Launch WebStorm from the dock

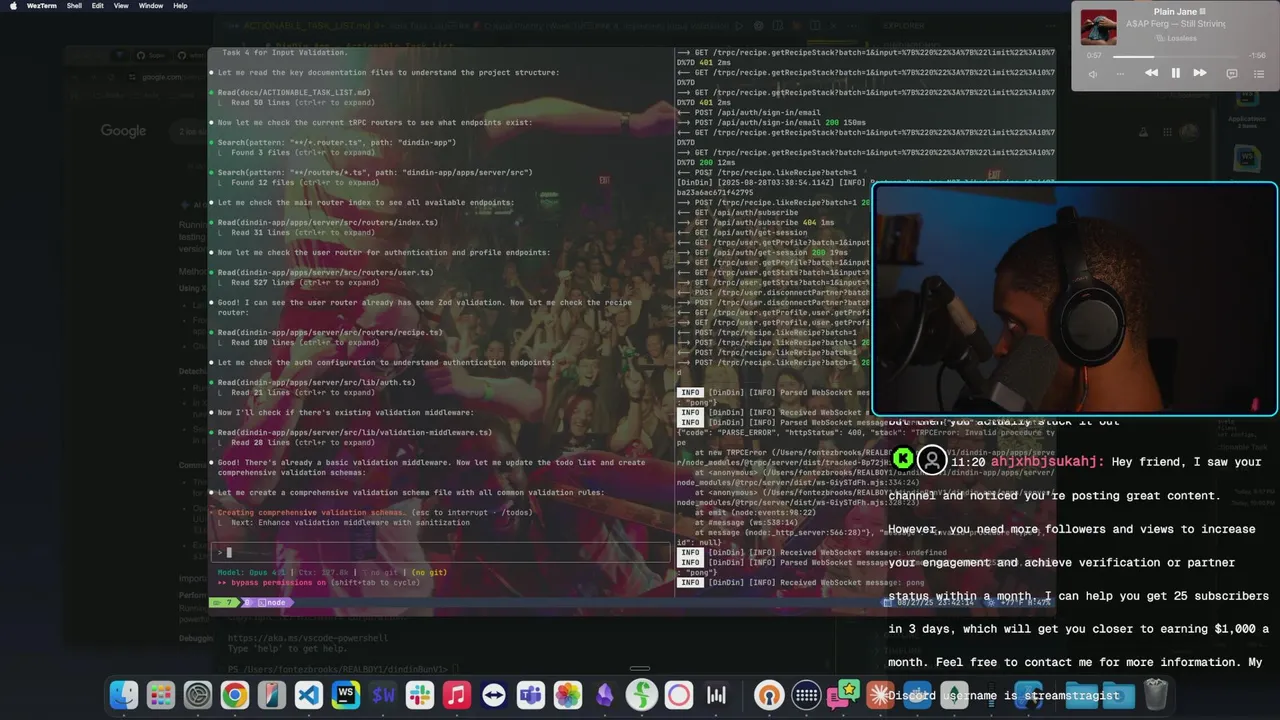pyautogui.click(x=346, y=694)
